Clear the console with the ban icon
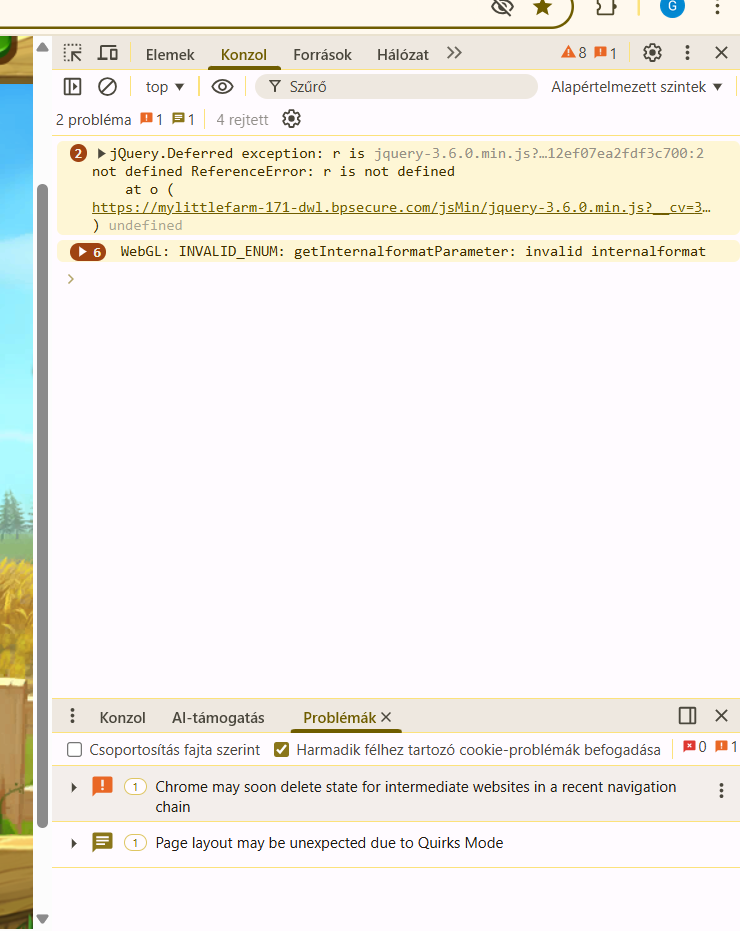The width and height of the screenshot is (740, 931). coord(107,87)
